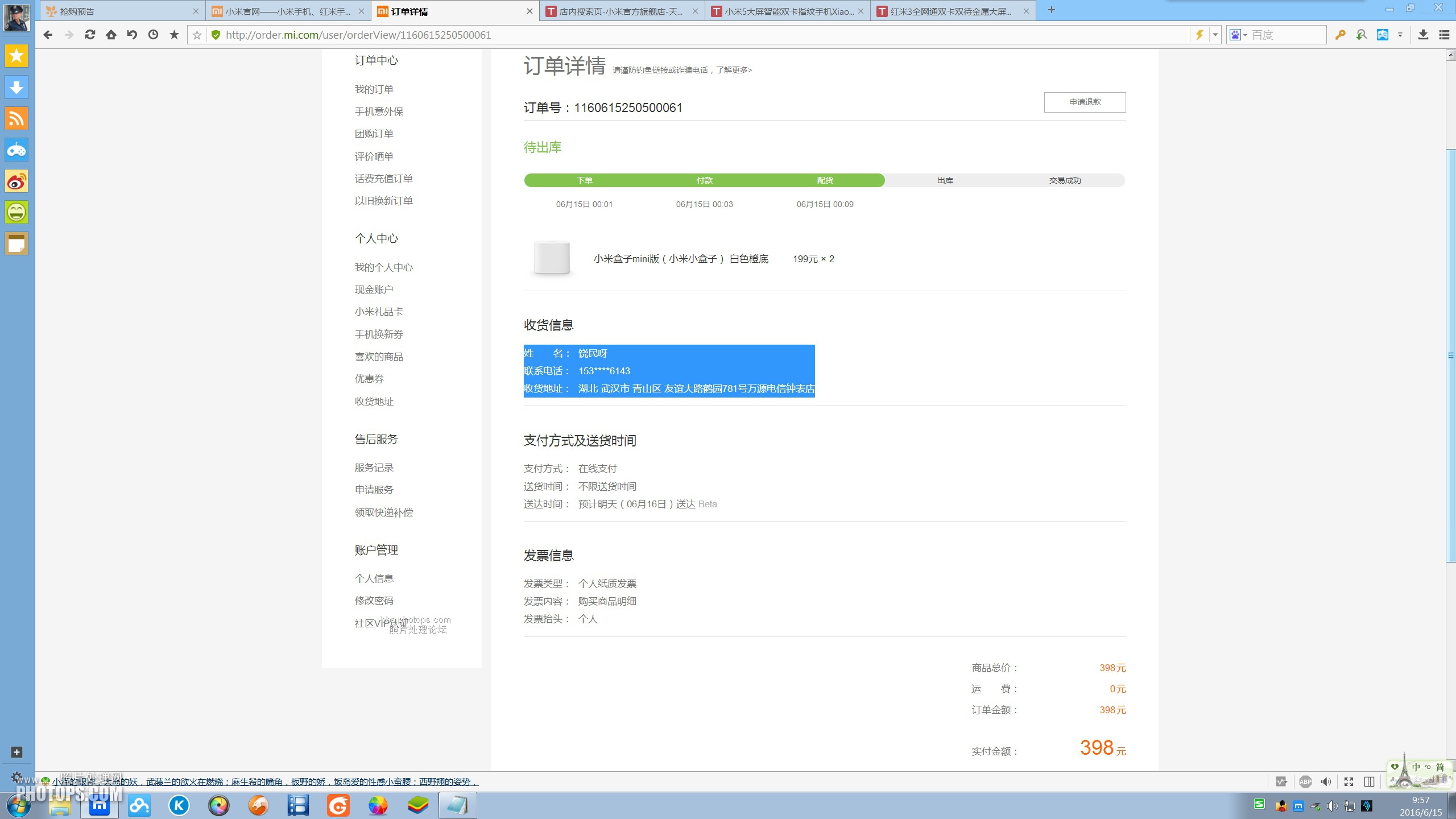Bookmark this page with outline star
This screenshot has height=819, width=1456.
(x=197, y=35)
